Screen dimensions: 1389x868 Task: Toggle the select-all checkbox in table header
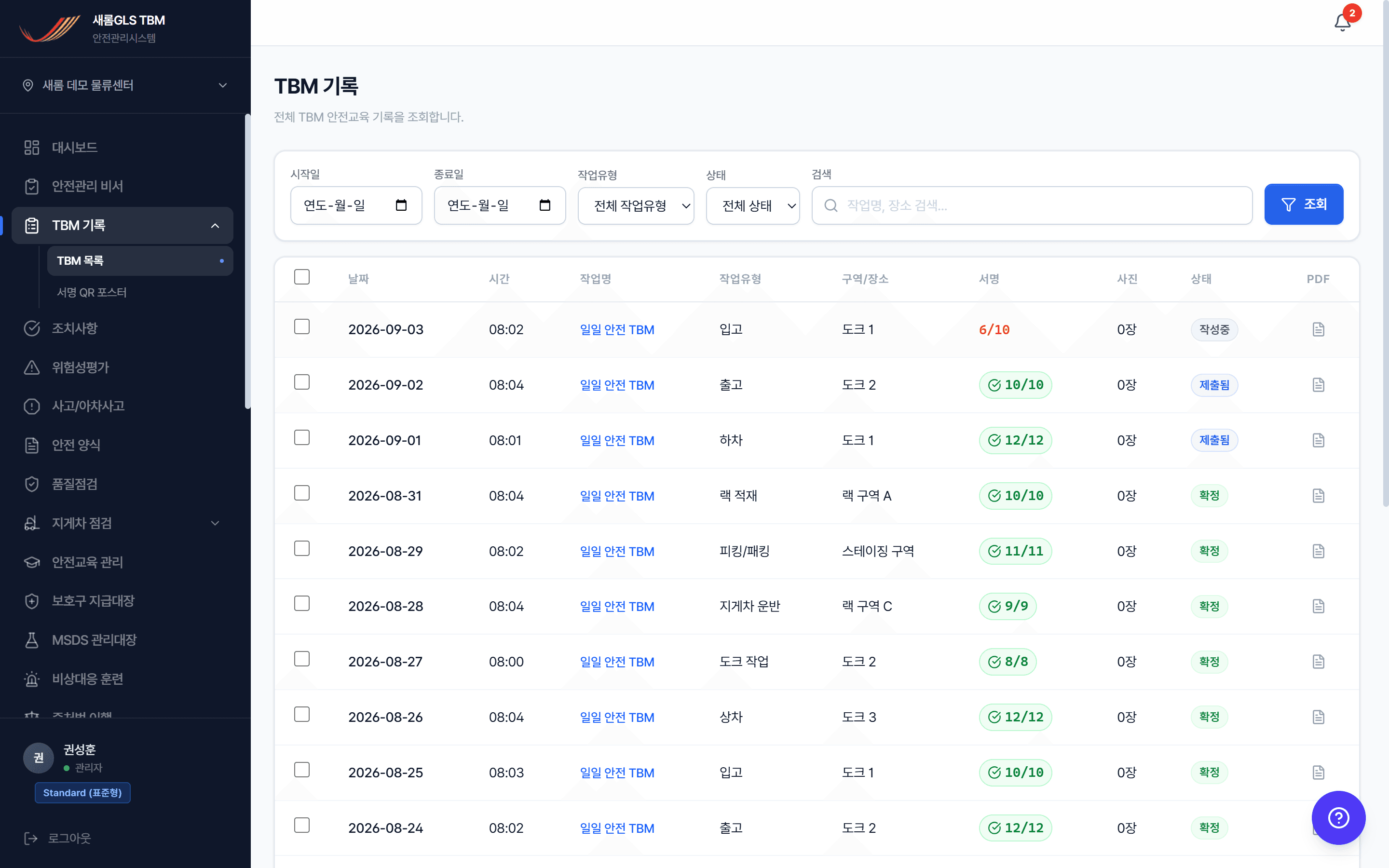pos(302,277)
